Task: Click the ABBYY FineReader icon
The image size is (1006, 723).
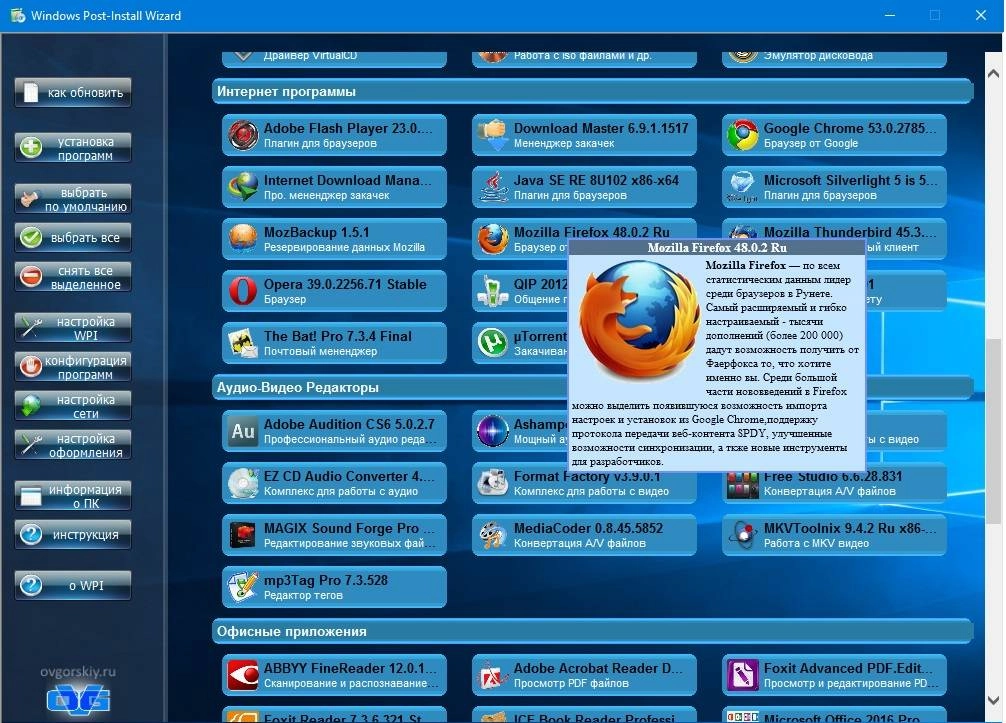Action: click(243, 675)
